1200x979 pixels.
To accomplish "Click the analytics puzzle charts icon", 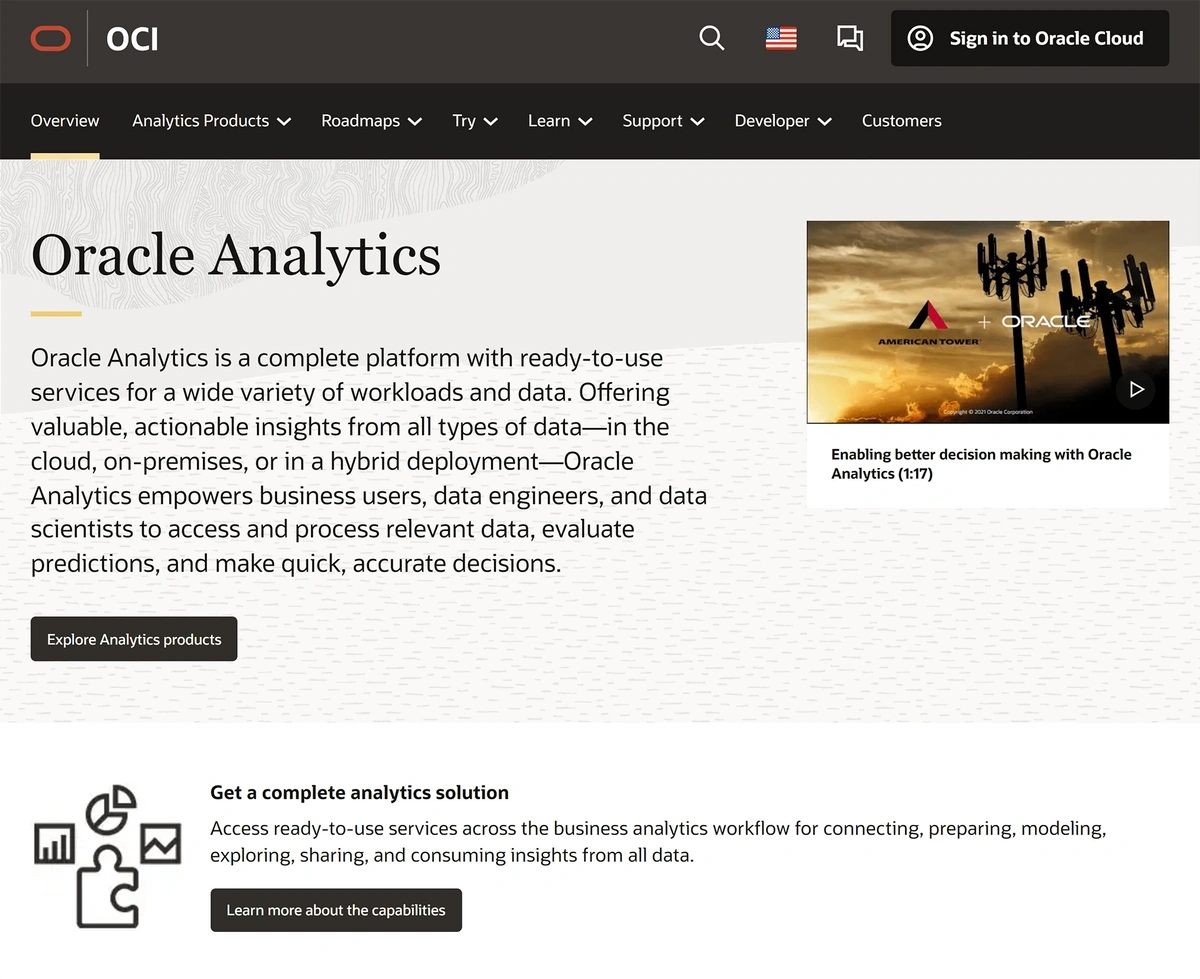I will click(x=108, y=856).
